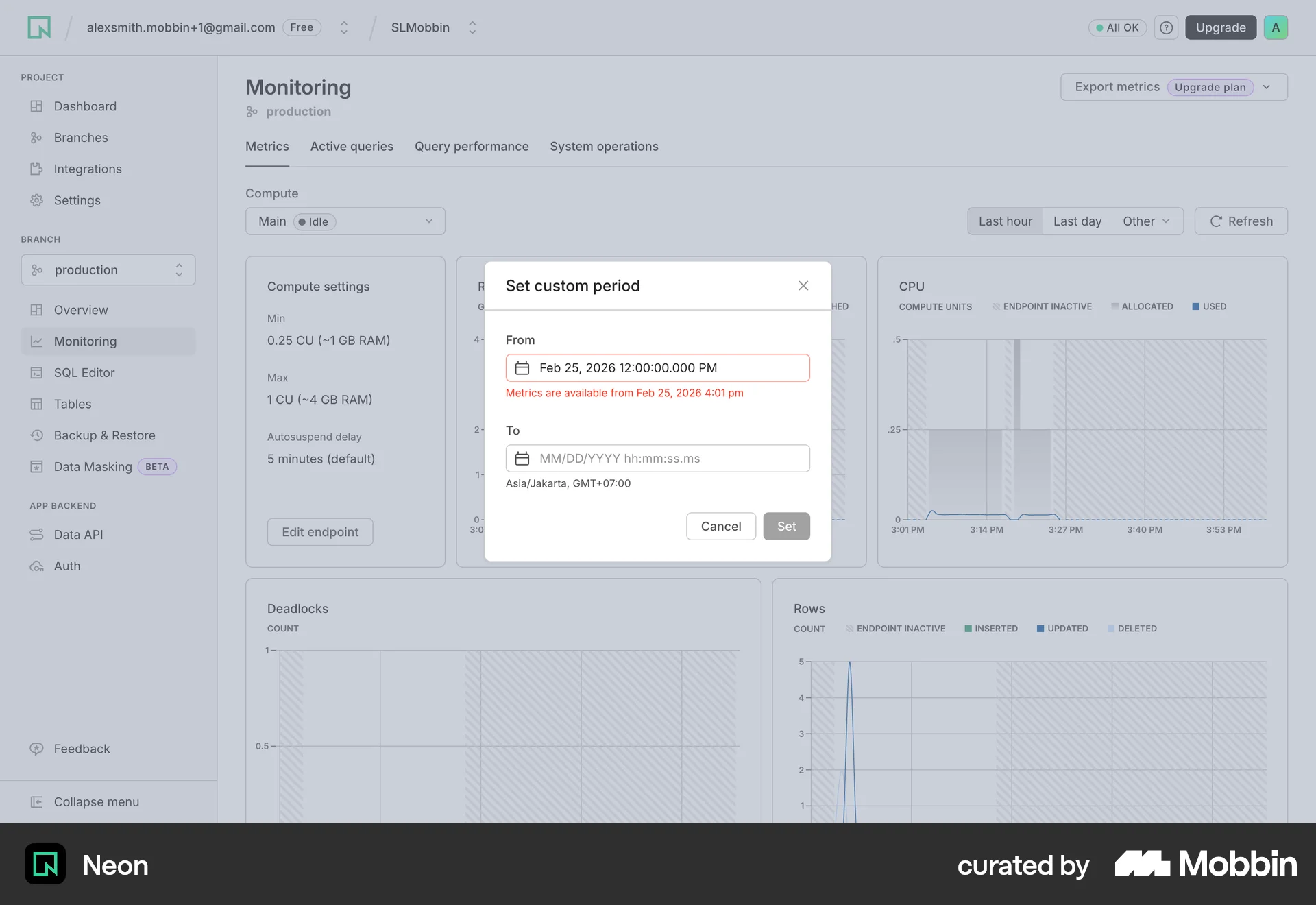Switch to the Active queries tab

[x=352, y=147]
